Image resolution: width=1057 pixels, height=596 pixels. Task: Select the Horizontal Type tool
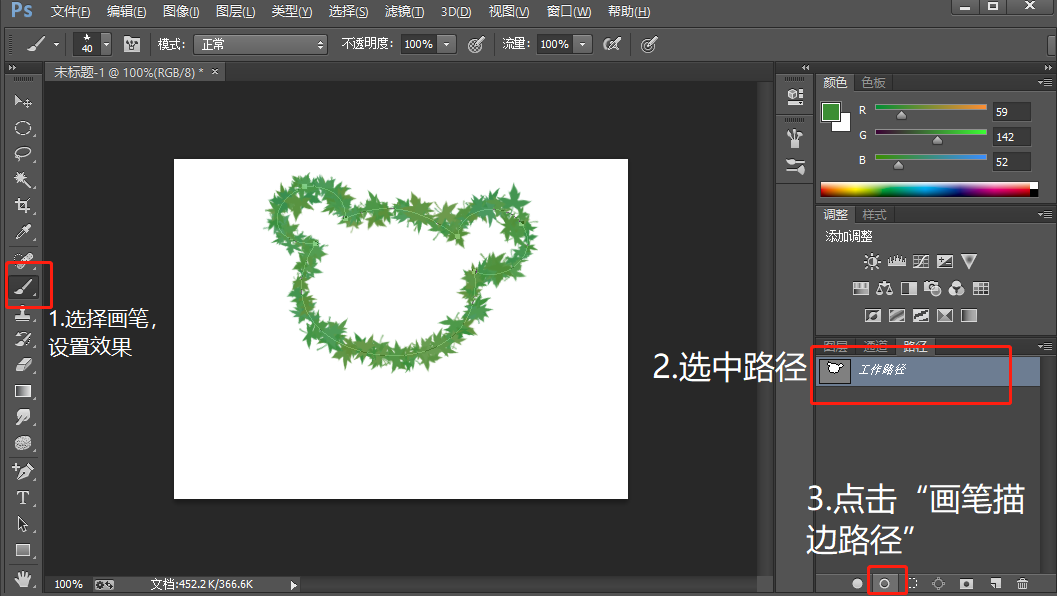pos(23,497)
